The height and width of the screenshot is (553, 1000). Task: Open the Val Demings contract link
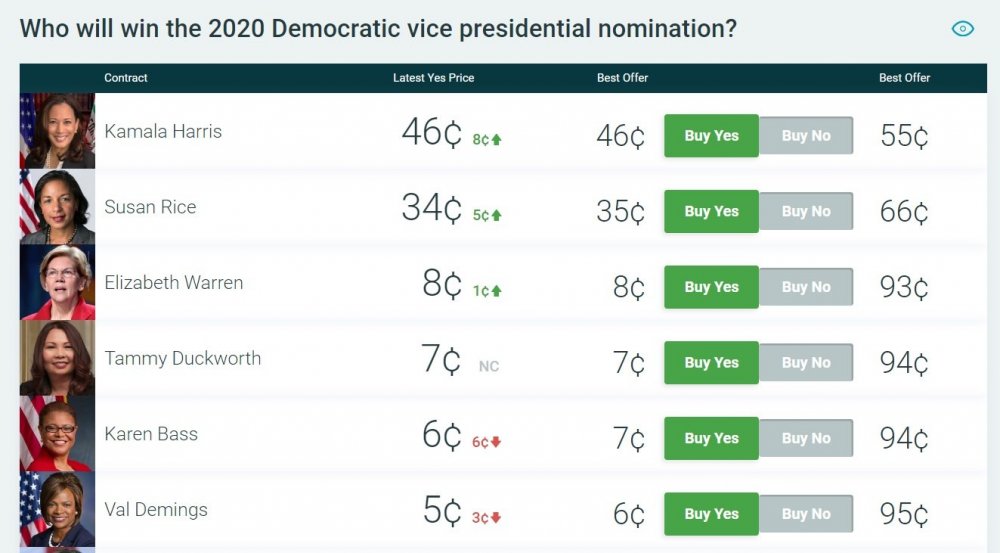(x=156, y=510)
